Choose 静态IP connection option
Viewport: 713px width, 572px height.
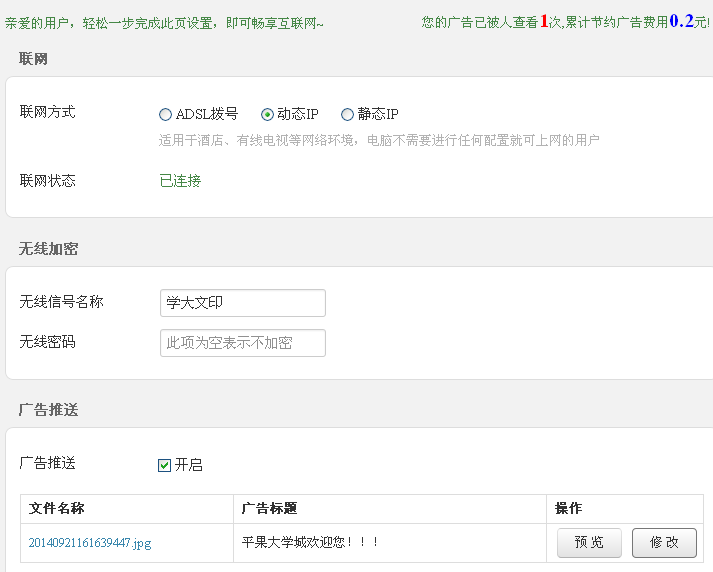coord(347,114)
